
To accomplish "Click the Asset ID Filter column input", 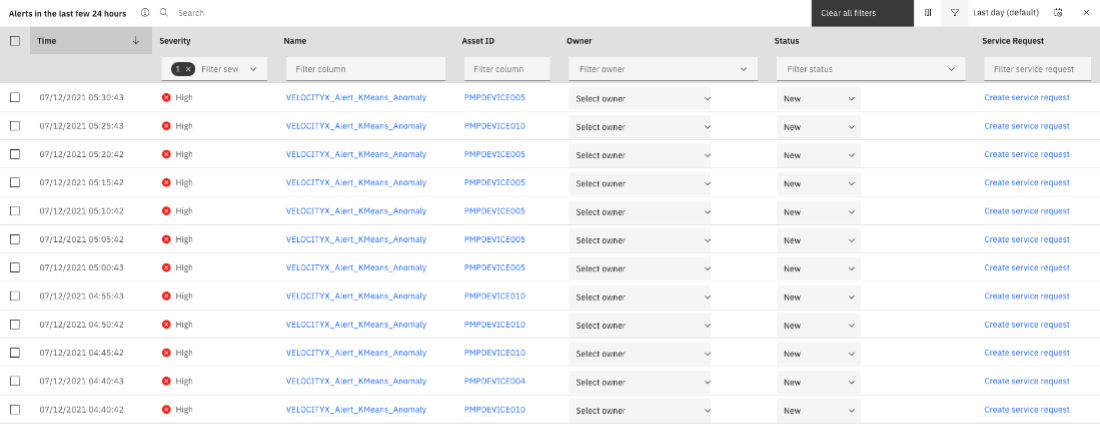I will [507, 69].
